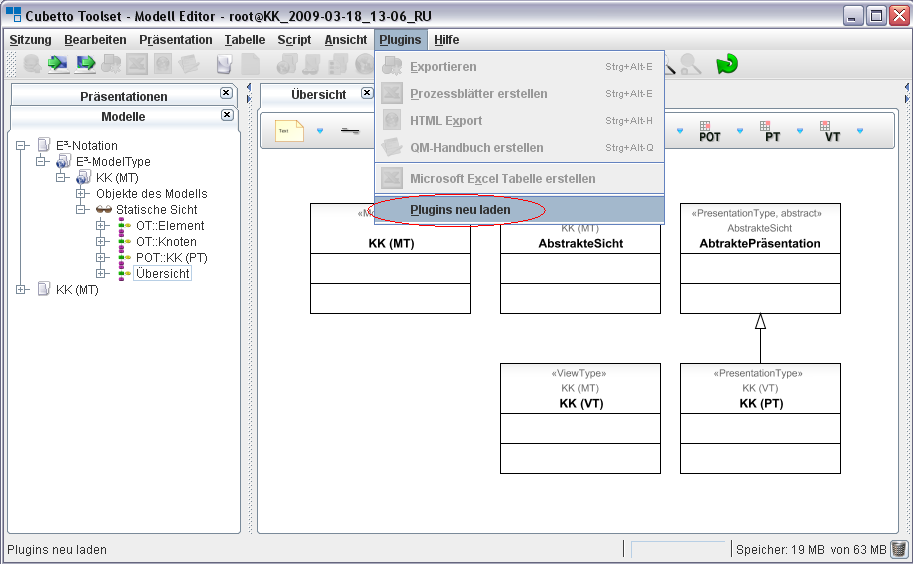Expand the OT::Element node
The width and height of the screenshot is (913, 564).
pos(101,225)
